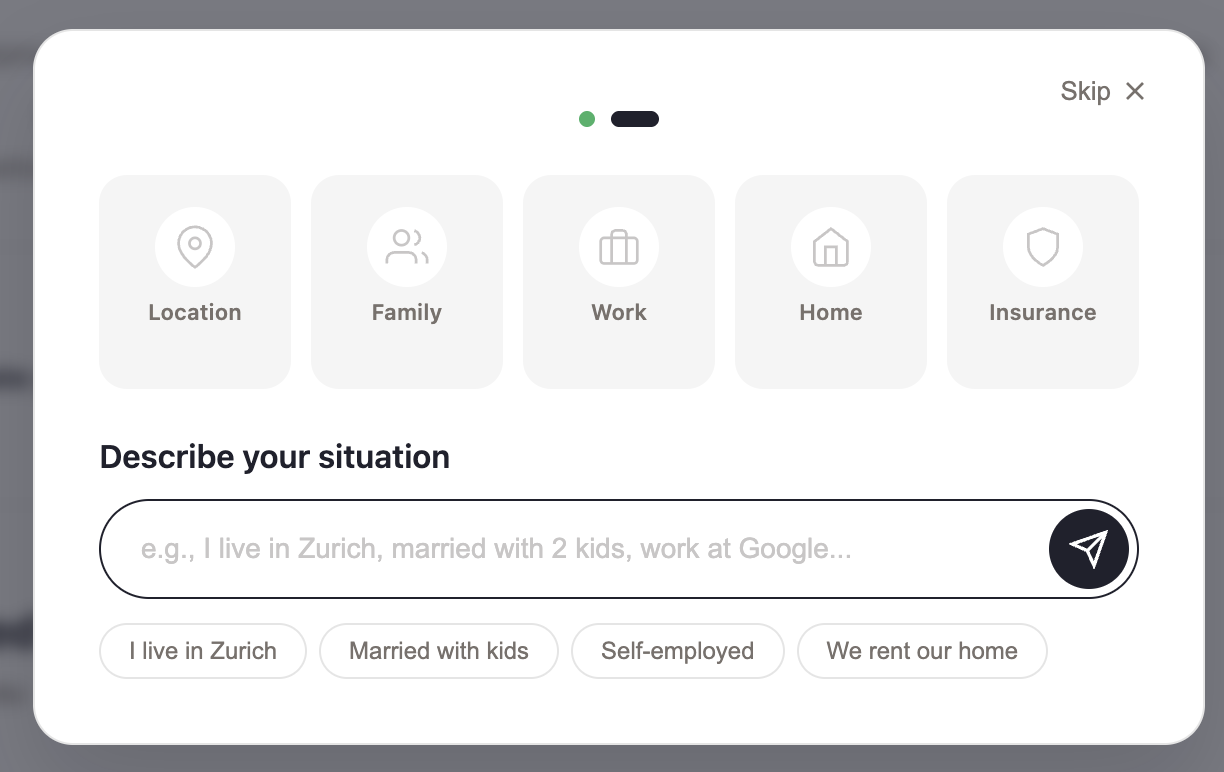Viewport: 1224px width, 772px height.
Task: Select the Location pin icon
Action: click(195, 247)
